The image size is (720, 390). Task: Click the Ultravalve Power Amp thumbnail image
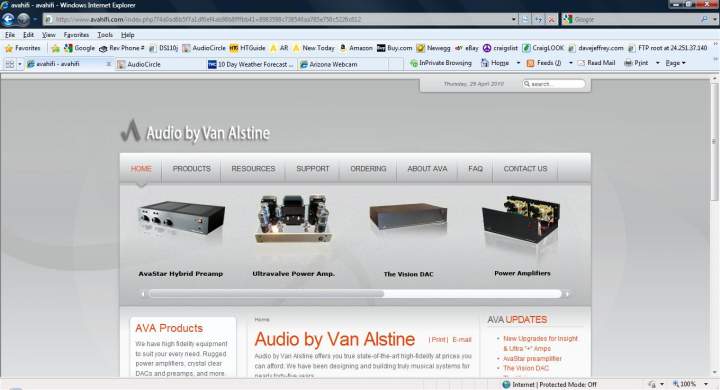click(x=293, y=220)
